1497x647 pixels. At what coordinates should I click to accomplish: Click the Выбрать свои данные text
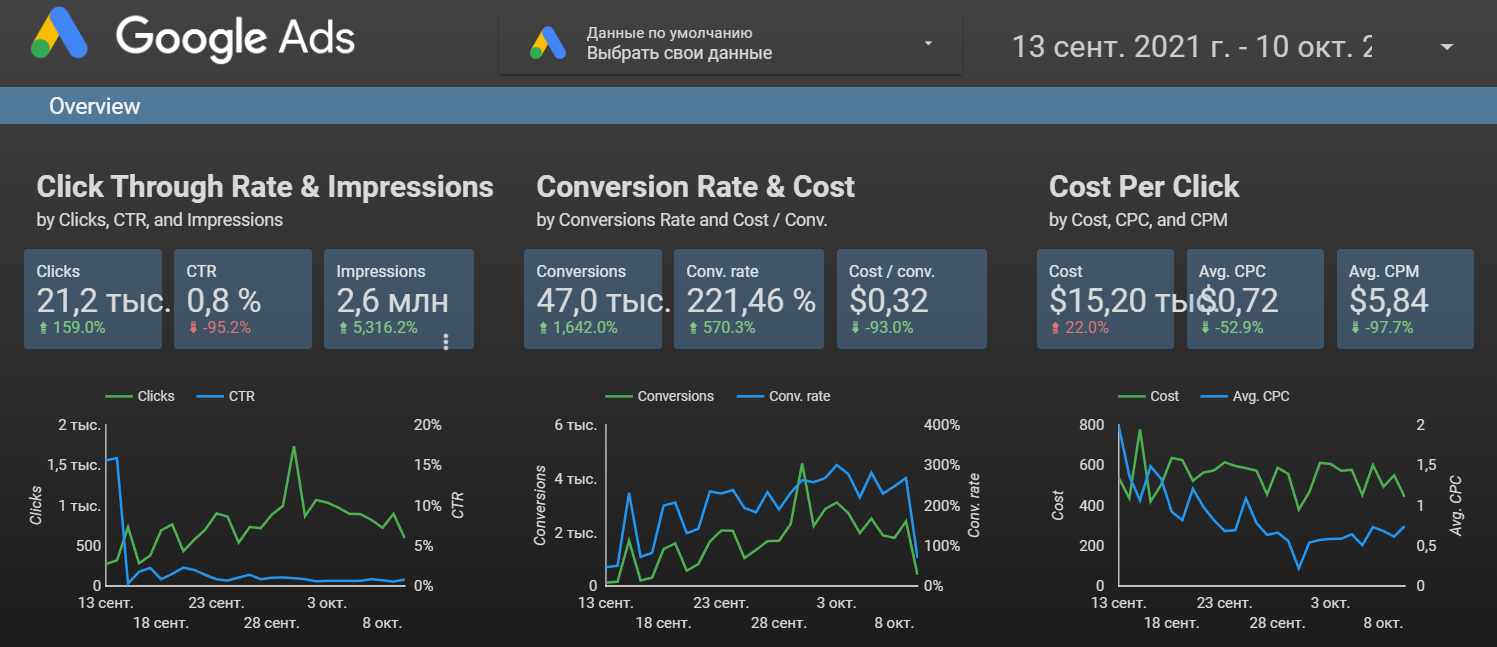point(679,53)
